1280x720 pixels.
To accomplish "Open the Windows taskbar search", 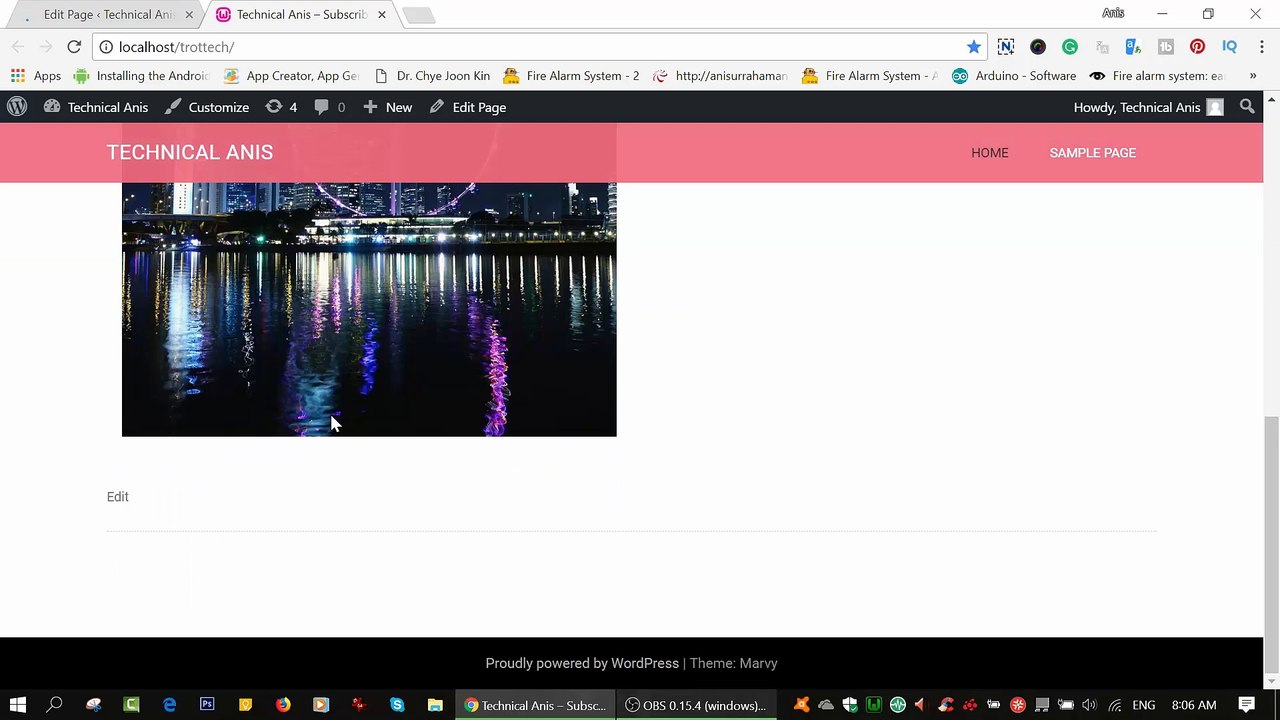I will pos(55,705).
